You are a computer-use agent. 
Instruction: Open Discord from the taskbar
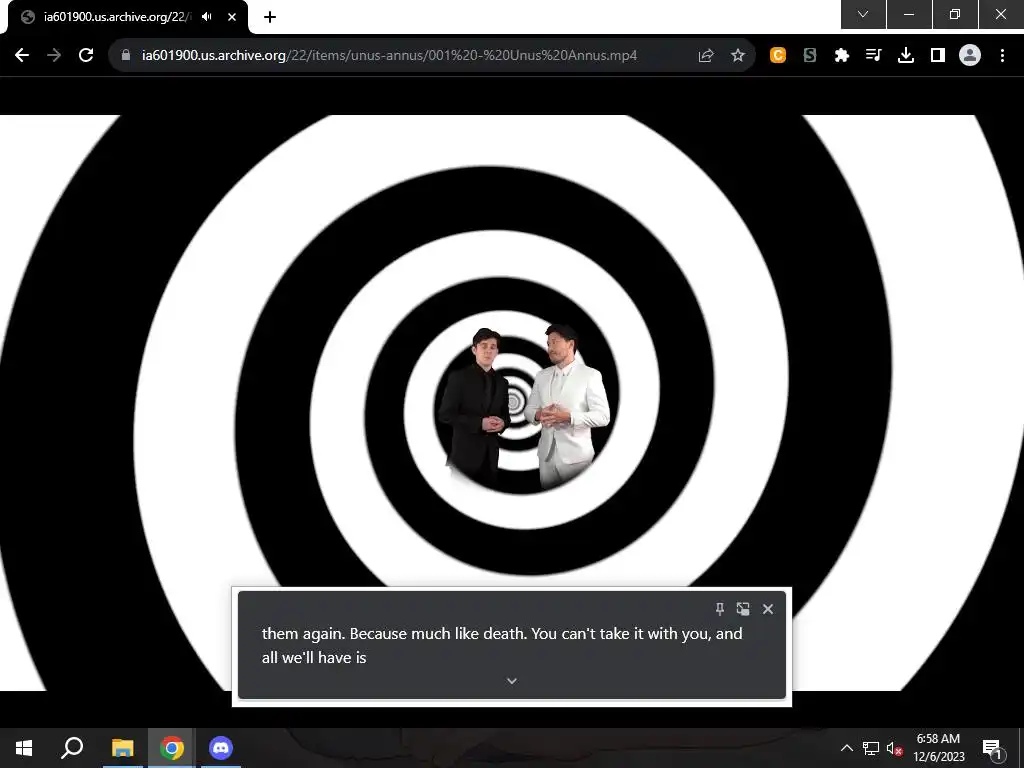point(221,748)
